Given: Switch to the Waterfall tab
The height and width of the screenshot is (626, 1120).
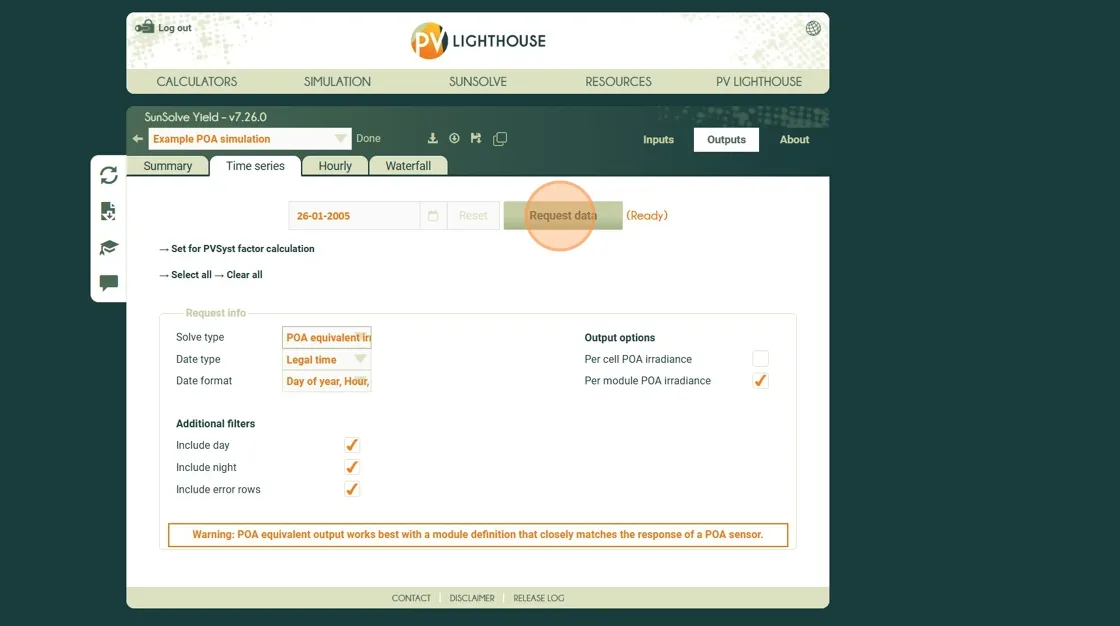Looking at the screenshot, I should 408,166.
